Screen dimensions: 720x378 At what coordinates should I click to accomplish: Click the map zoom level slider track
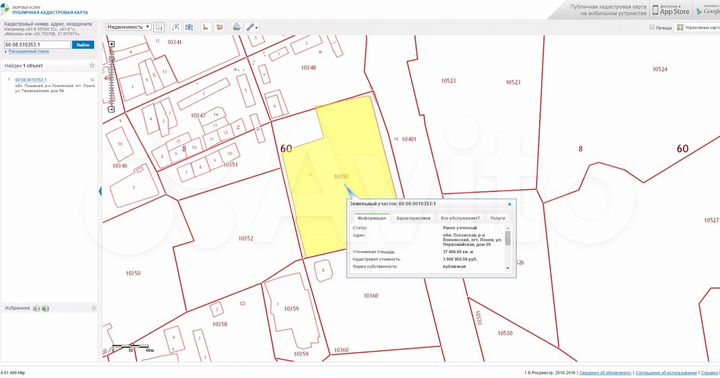(x=111, y=77)
